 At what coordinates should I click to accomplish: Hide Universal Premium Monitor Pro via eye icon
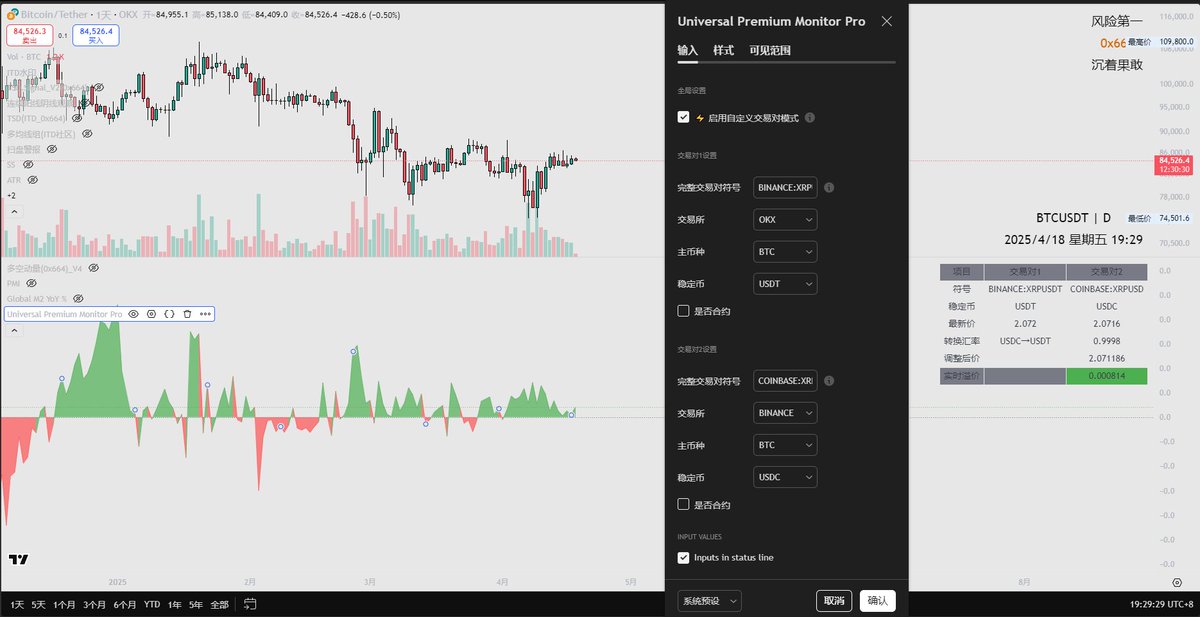click(x=133, y=314)
